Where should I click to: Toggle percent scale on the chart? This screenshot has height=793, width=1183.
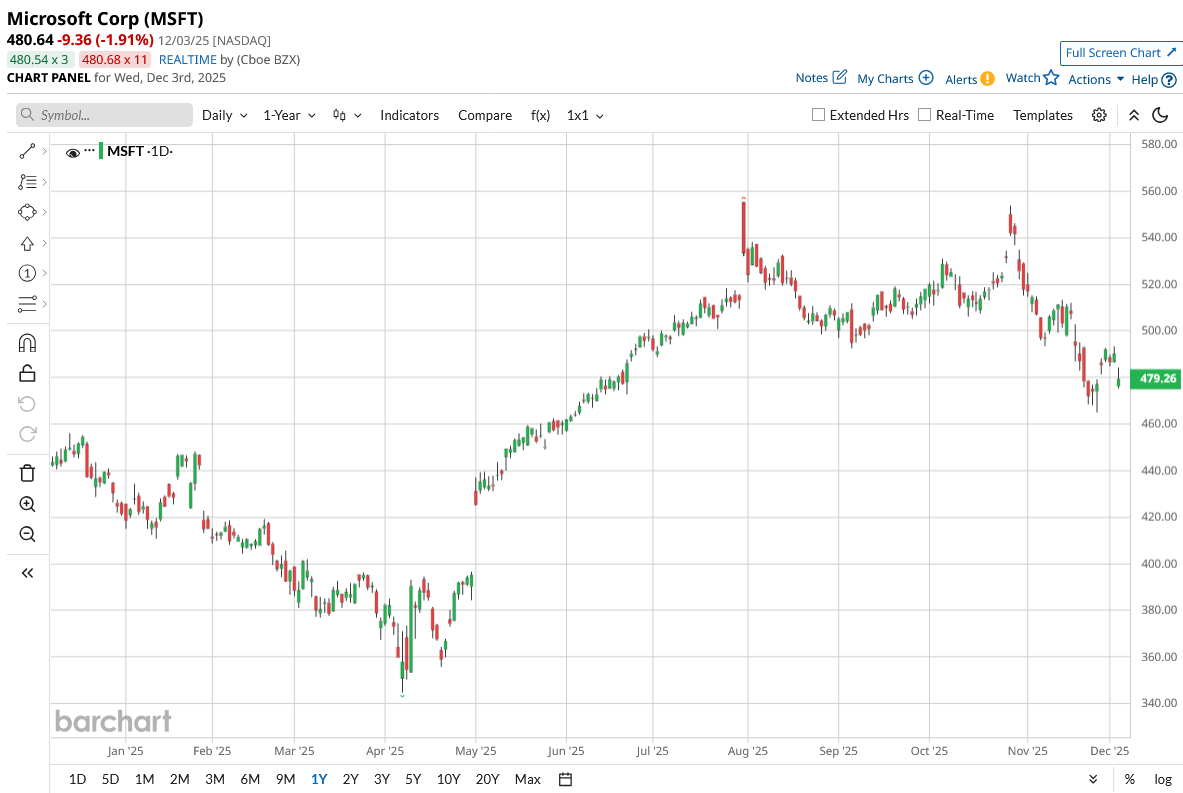coord(1129,779)
